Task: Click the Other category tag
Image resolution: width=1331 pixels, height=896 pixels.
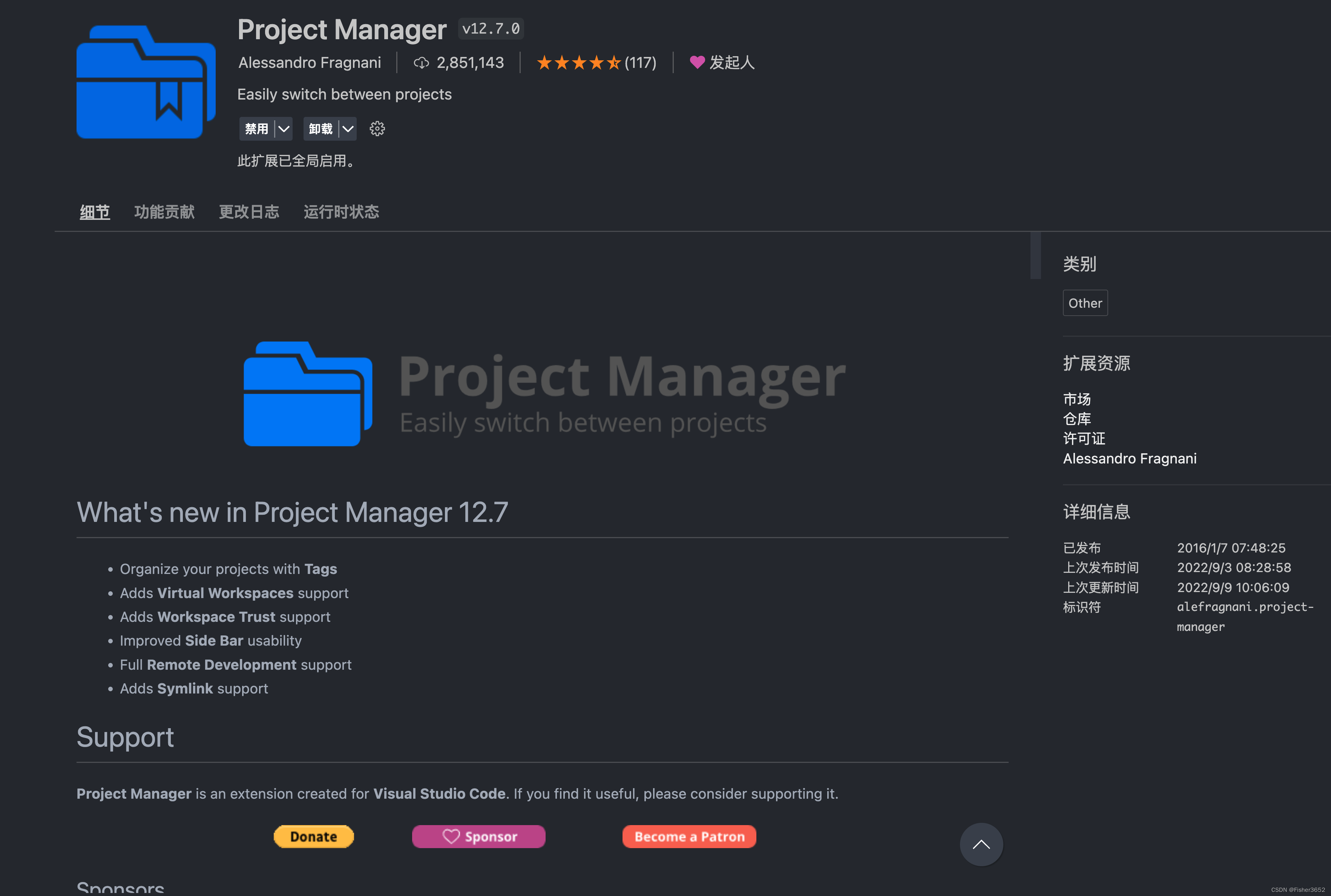Action: tap(1085, 303)
